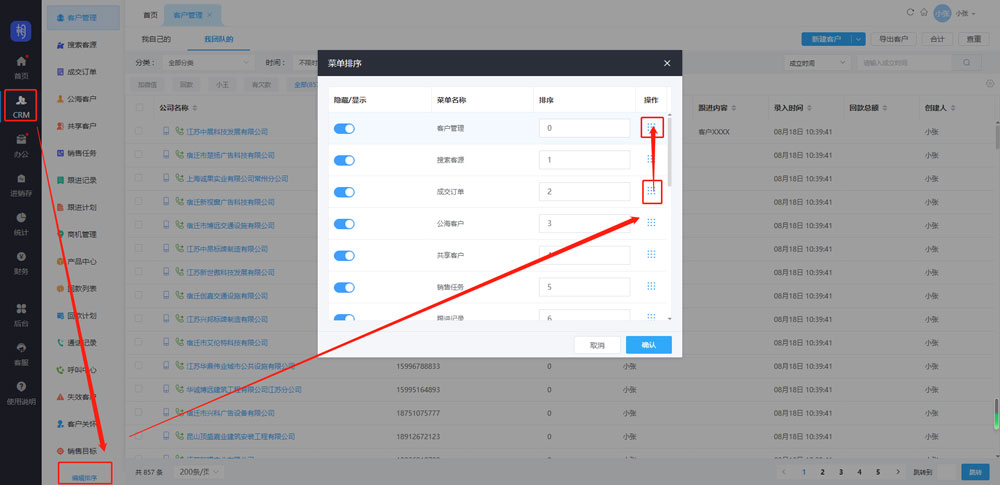The width and height of the screenshot is (1000, 485).
Task: Click the drag handle for 公海客户 row
Action: coord(651,222)
